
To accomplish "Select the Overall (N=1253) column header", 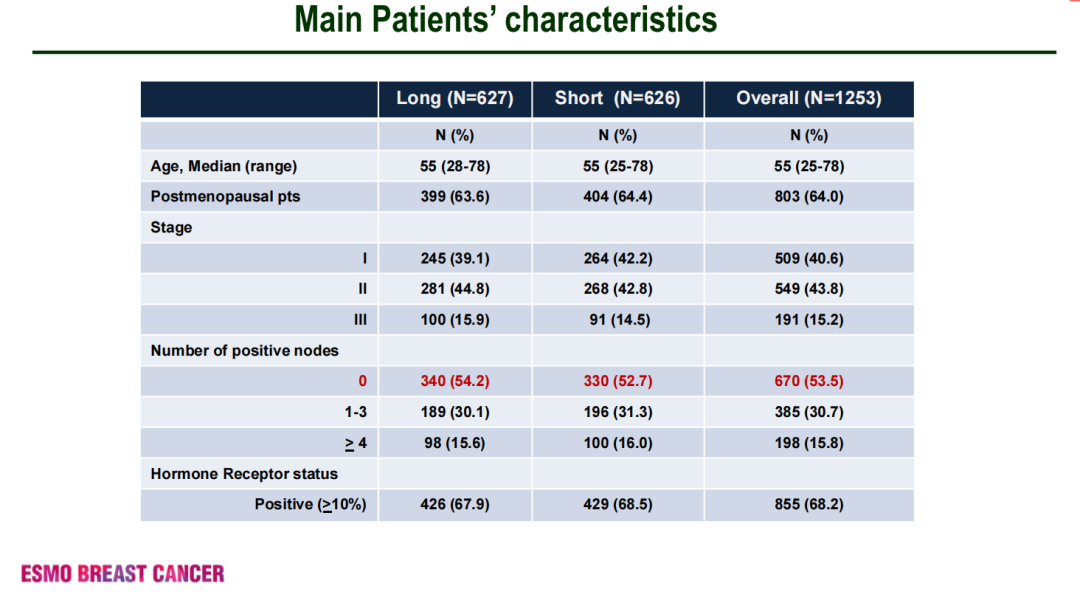I will [x=809, y=98].
